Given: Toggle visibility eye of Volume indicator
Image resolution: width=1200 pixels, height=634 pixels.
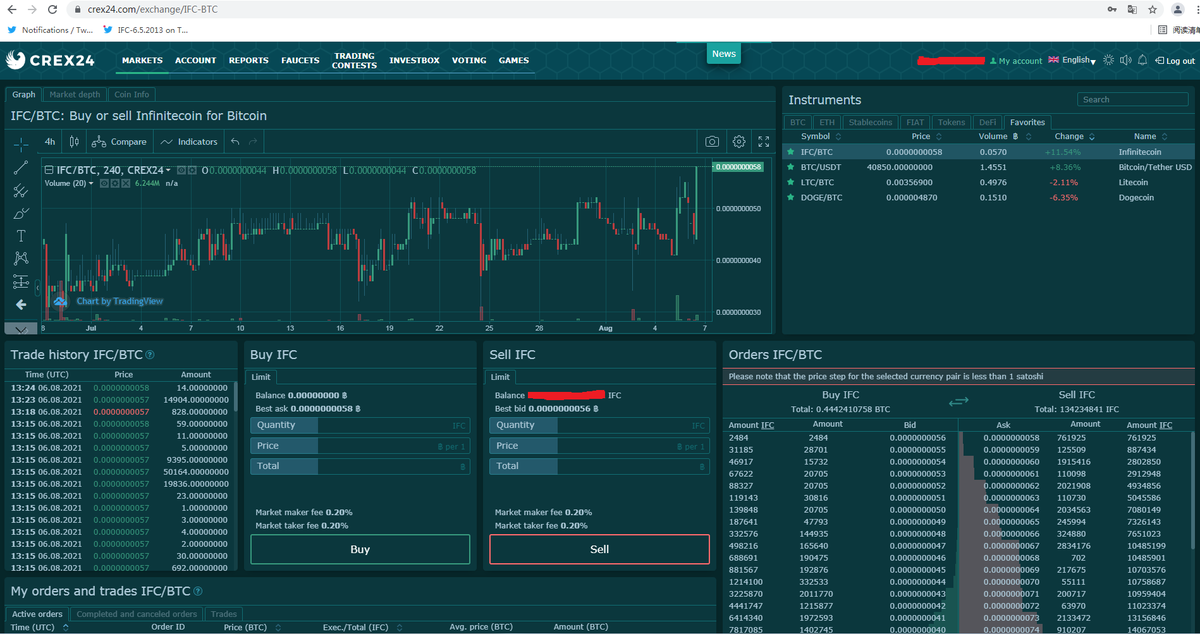Looking at the screenshot, I should (104, 183).
